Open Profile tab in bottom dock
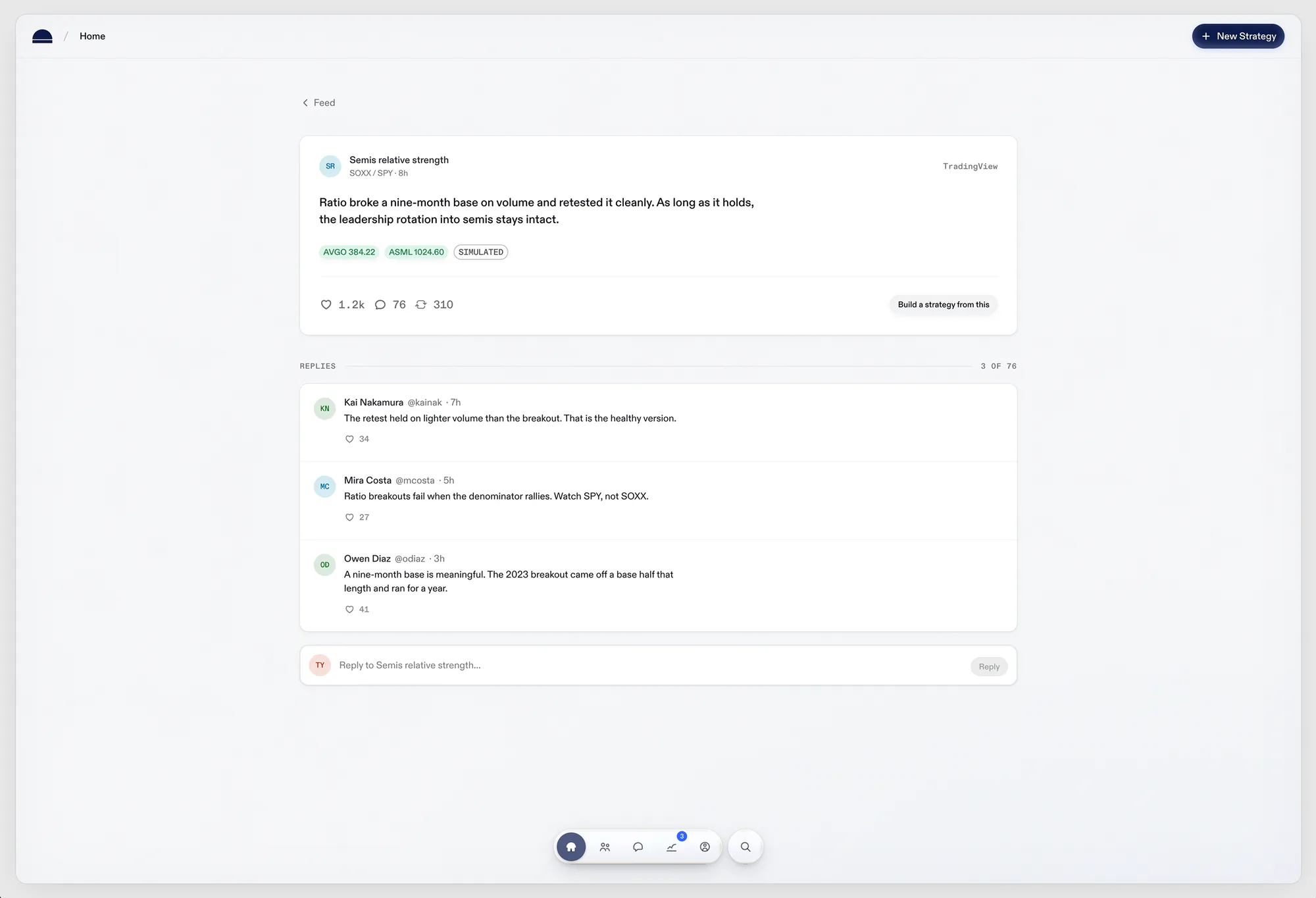This screenshot has height=898, width=1316. pyautogui.click(x=705, y=847)
